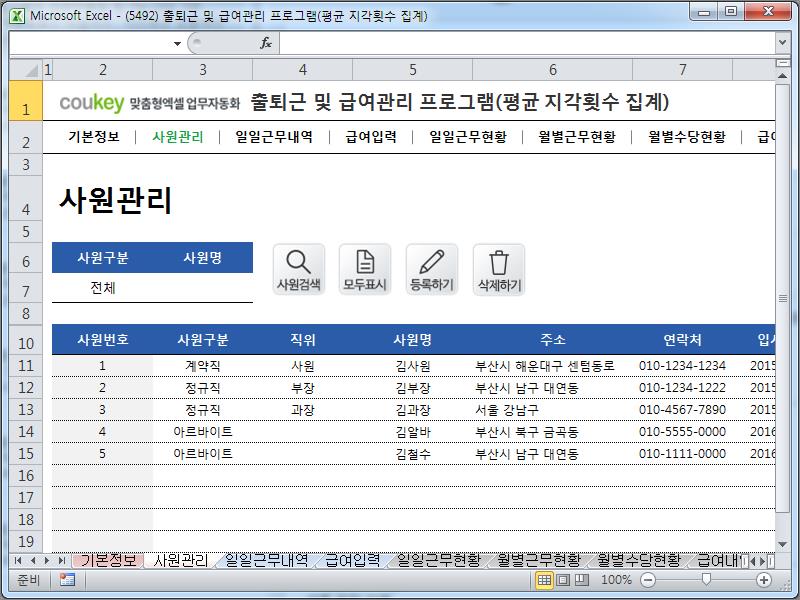
Task: Open the 사원관리 navigation menu
Action: pyautogui.click(x=178, y=137)
